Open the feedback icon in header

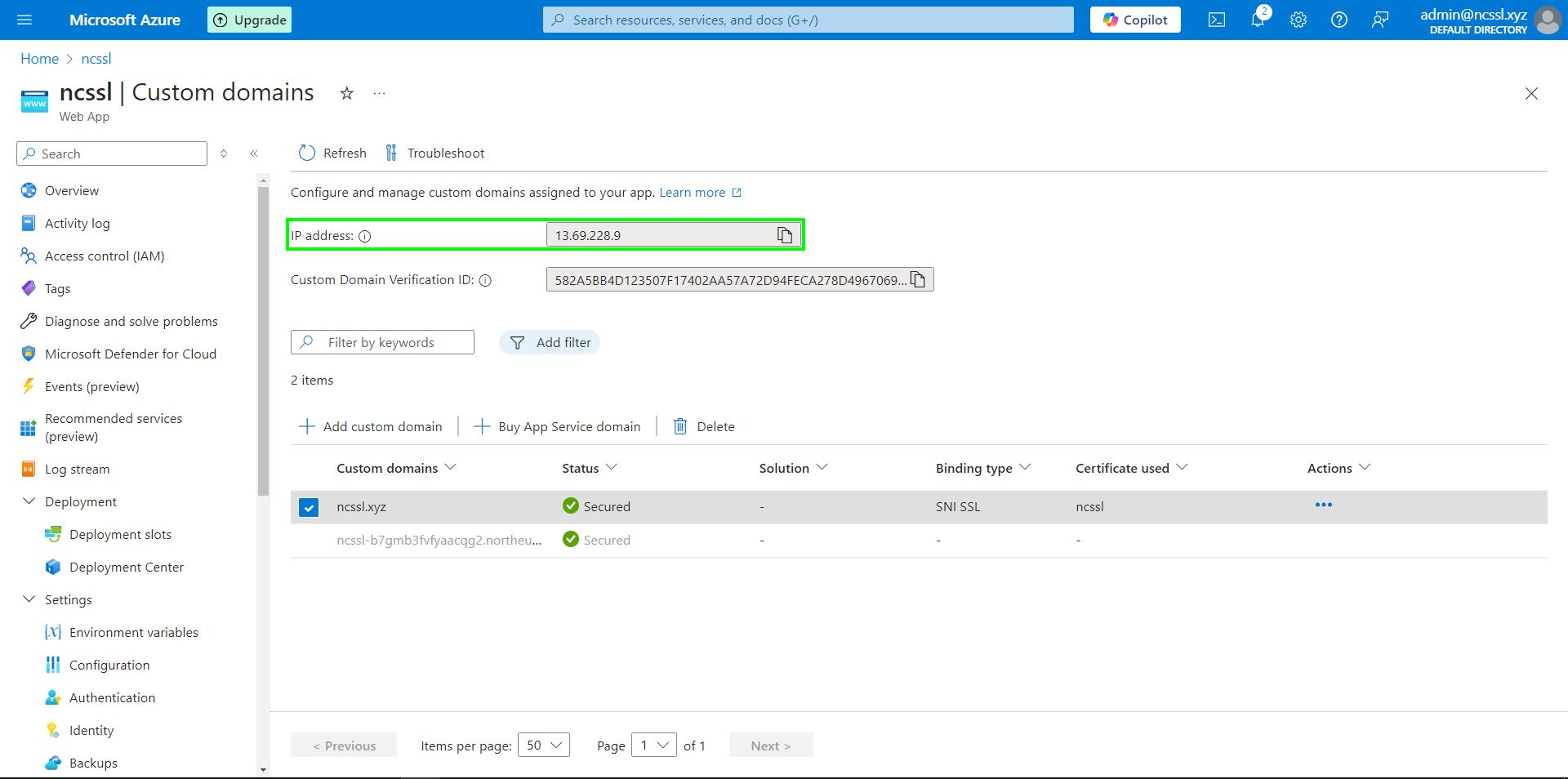pyautogui.click(x=1380, y=20)
